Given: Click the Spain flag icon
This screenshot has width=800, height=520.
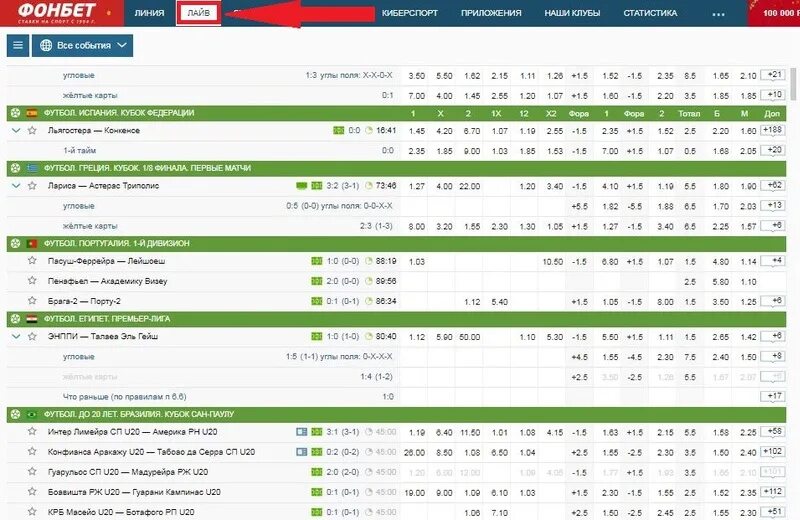Looking at the screenshot, I should [32, 113].
